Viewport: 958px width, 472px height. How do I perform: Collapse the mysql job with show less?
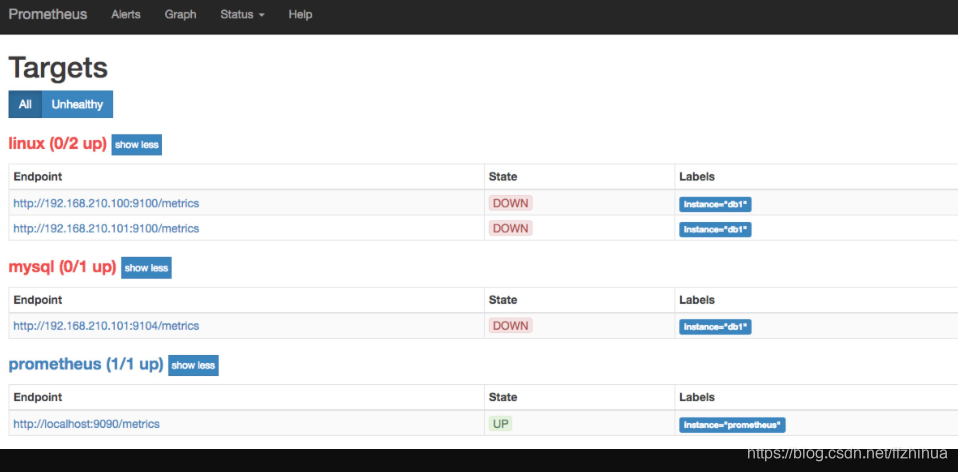click(146, 267)
